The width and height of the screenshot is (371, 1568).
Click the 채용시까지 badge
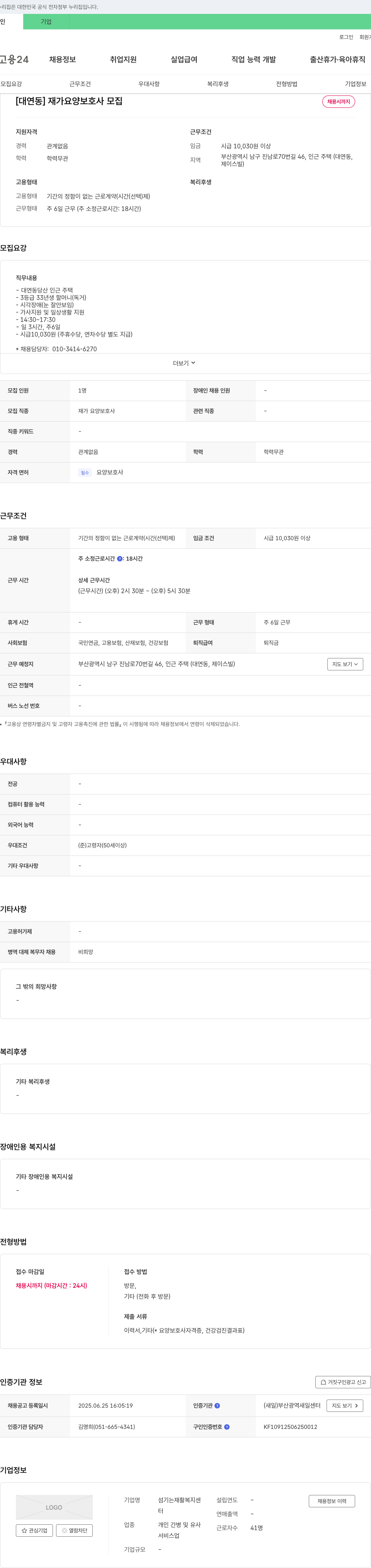[339, 102]
